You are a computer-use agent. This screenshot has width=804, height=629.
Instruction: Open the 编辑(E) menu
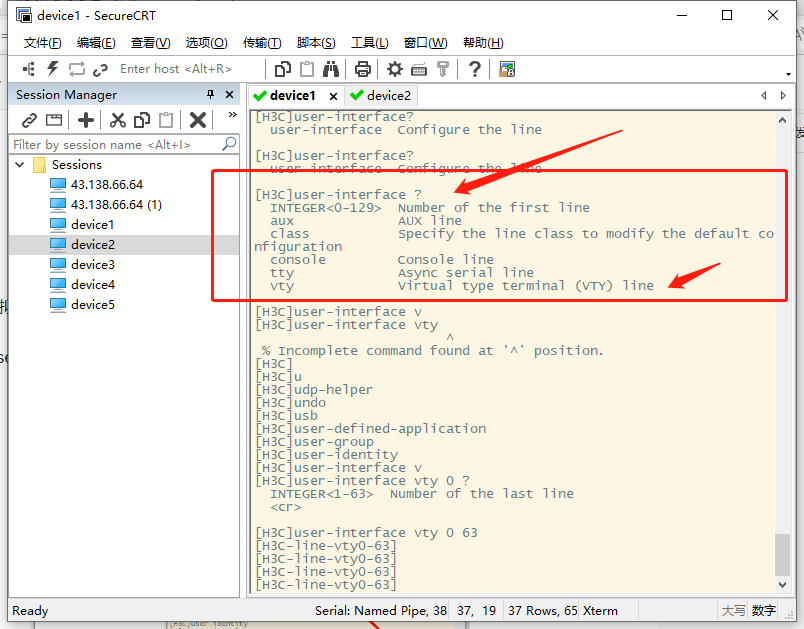pyautogui.click(x=96, y=43)
